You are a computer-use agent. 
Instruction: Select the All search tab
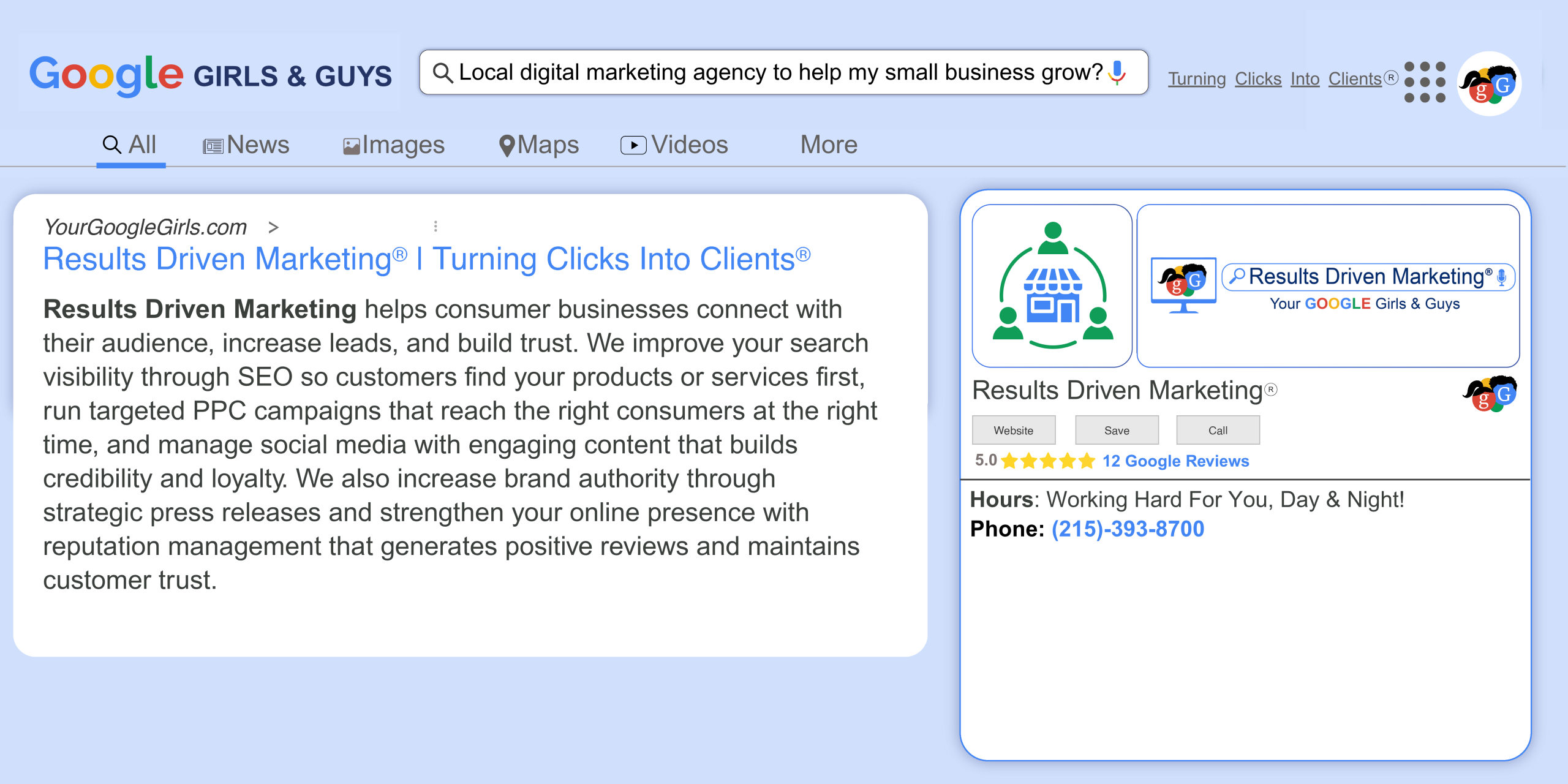click(x=130, y=145)
